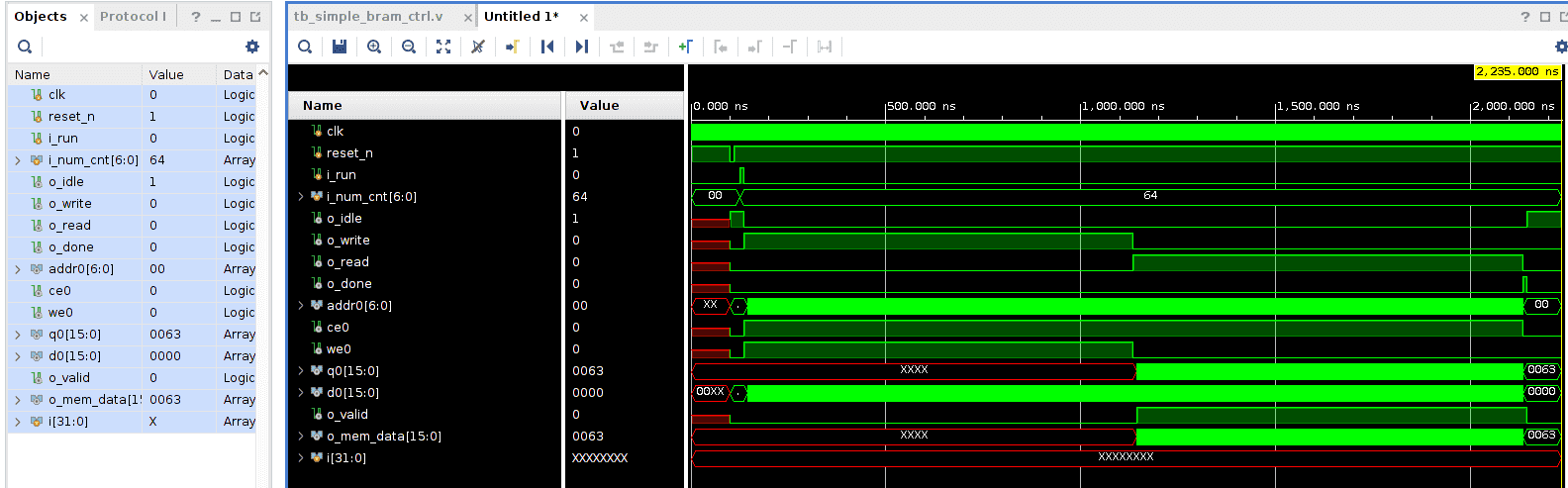Select the Untitled 1* waveform tab

(x=522, y=17)
